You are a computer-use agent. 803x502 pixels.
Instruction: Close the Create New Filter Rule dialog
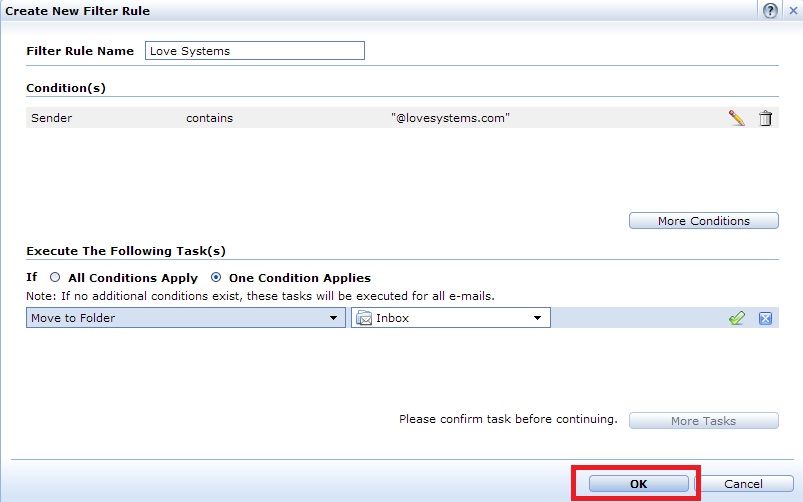click(793, 10)
